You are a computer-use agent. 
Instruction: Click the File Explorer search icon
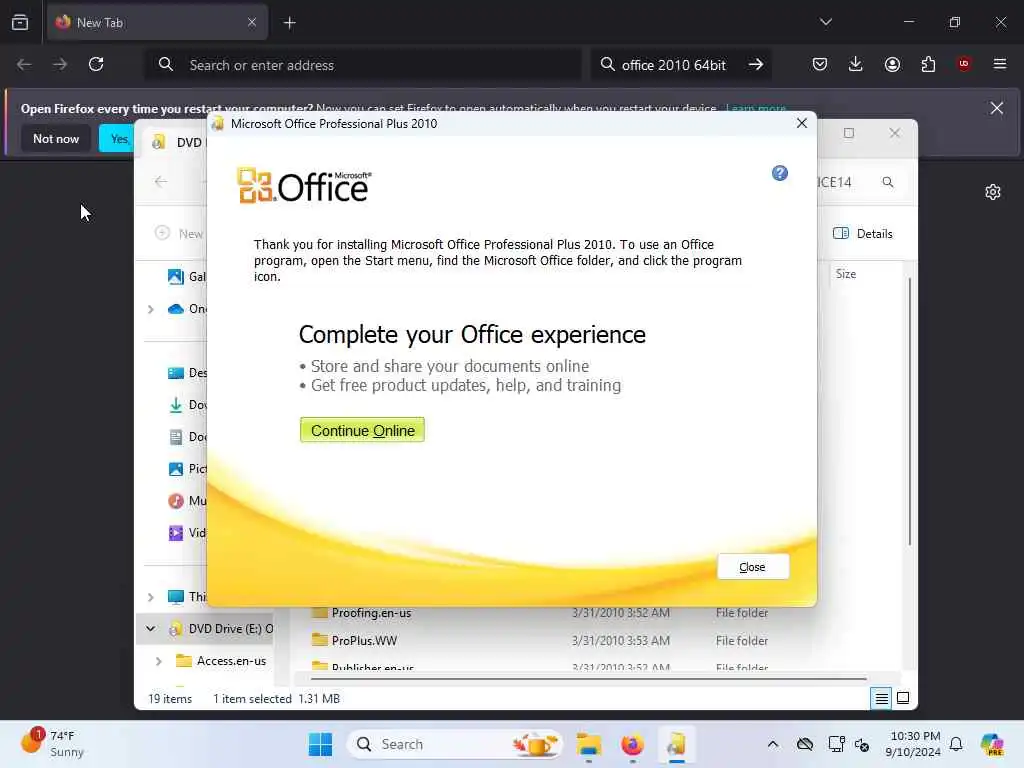click(x=888, y=182)
